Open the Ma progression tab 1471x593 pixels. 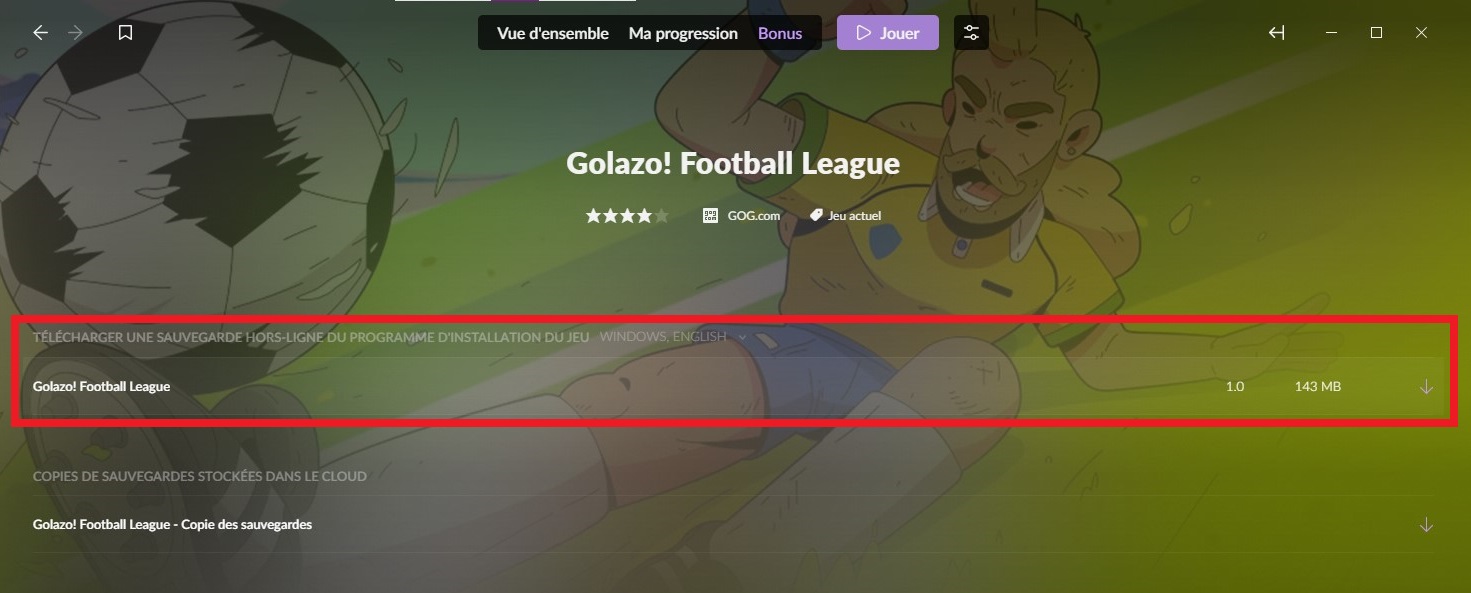click(x=683, y=33)
